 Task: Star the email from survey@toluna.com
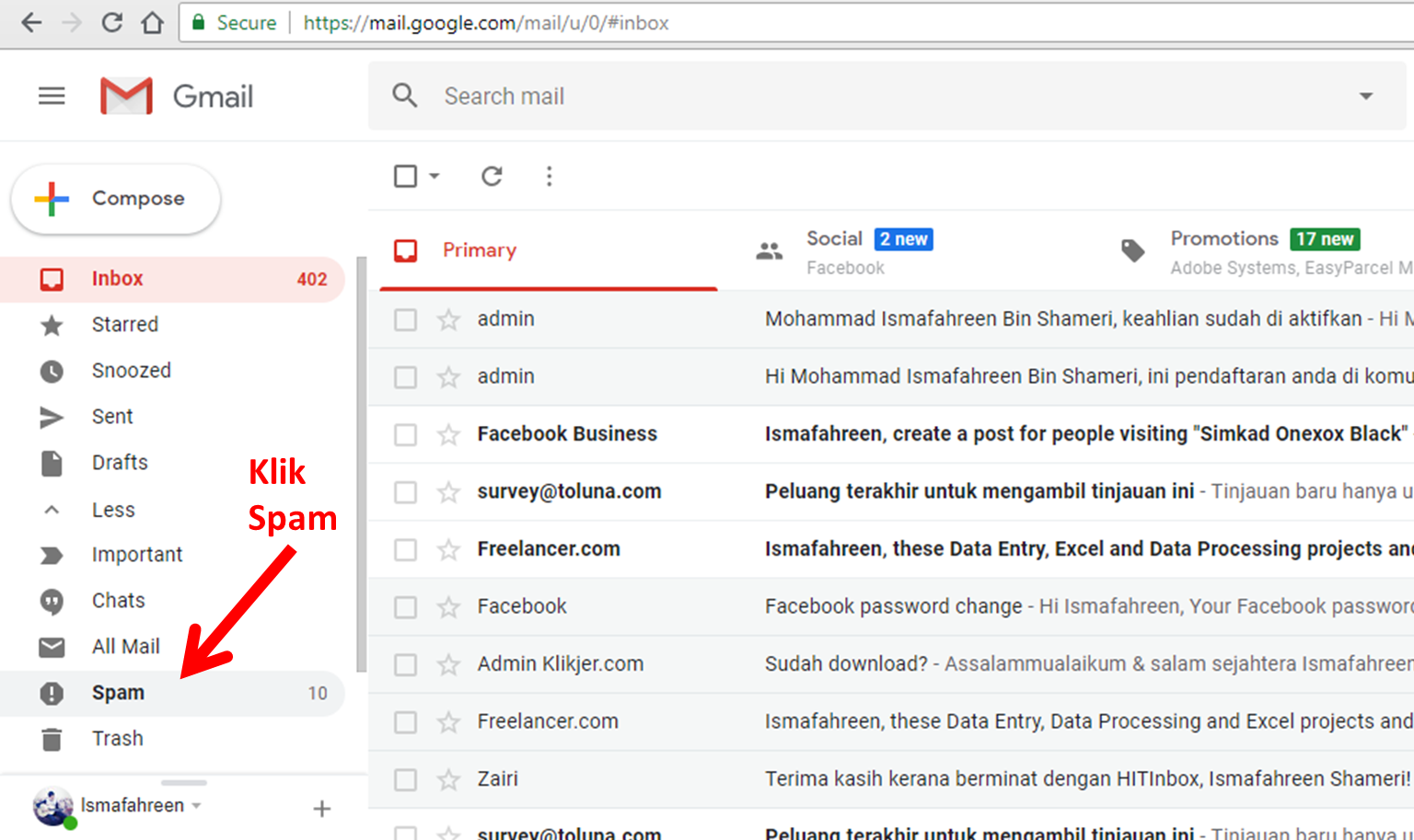click(x=448, y=491)
